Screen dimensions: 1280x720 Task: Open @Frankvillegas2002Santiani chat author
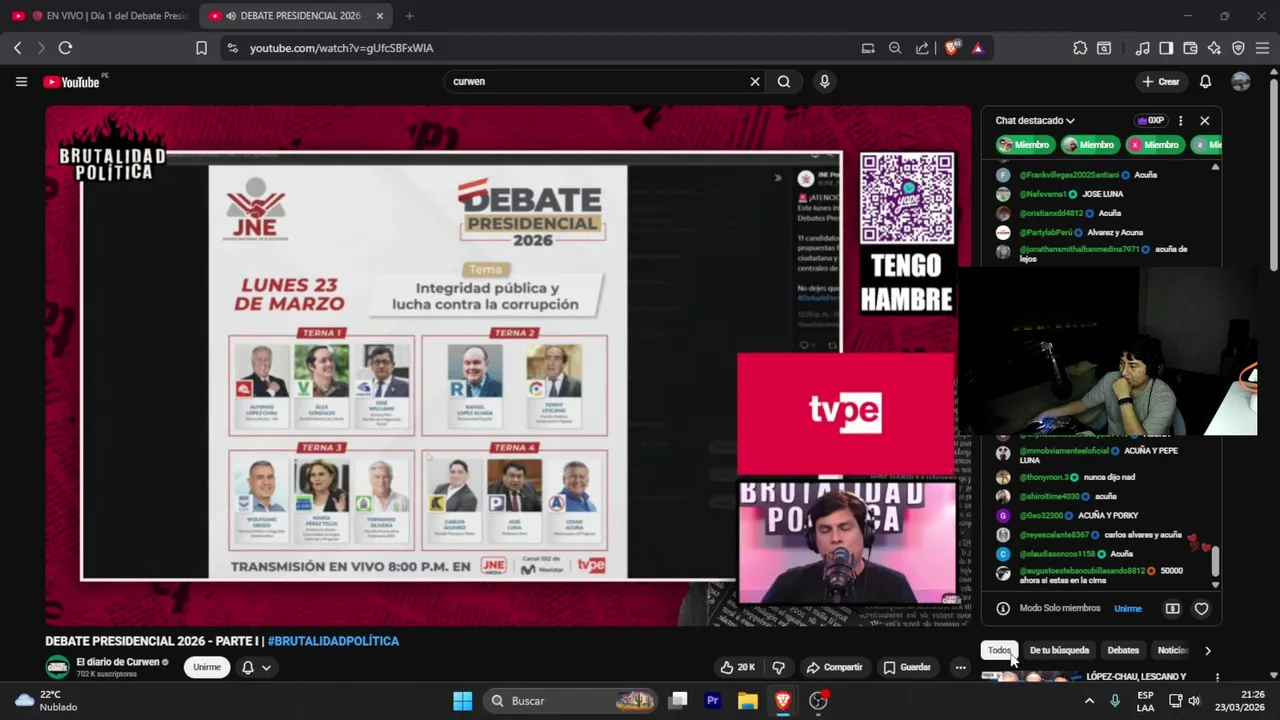1069,175
